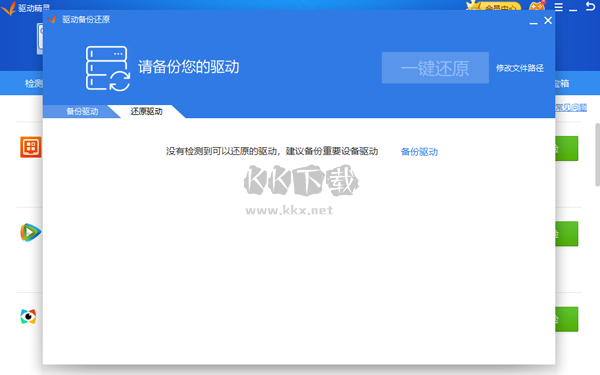Open the hamburger menu in main window
This screenshot has height=375, width=600.
[x=559, y=7]
